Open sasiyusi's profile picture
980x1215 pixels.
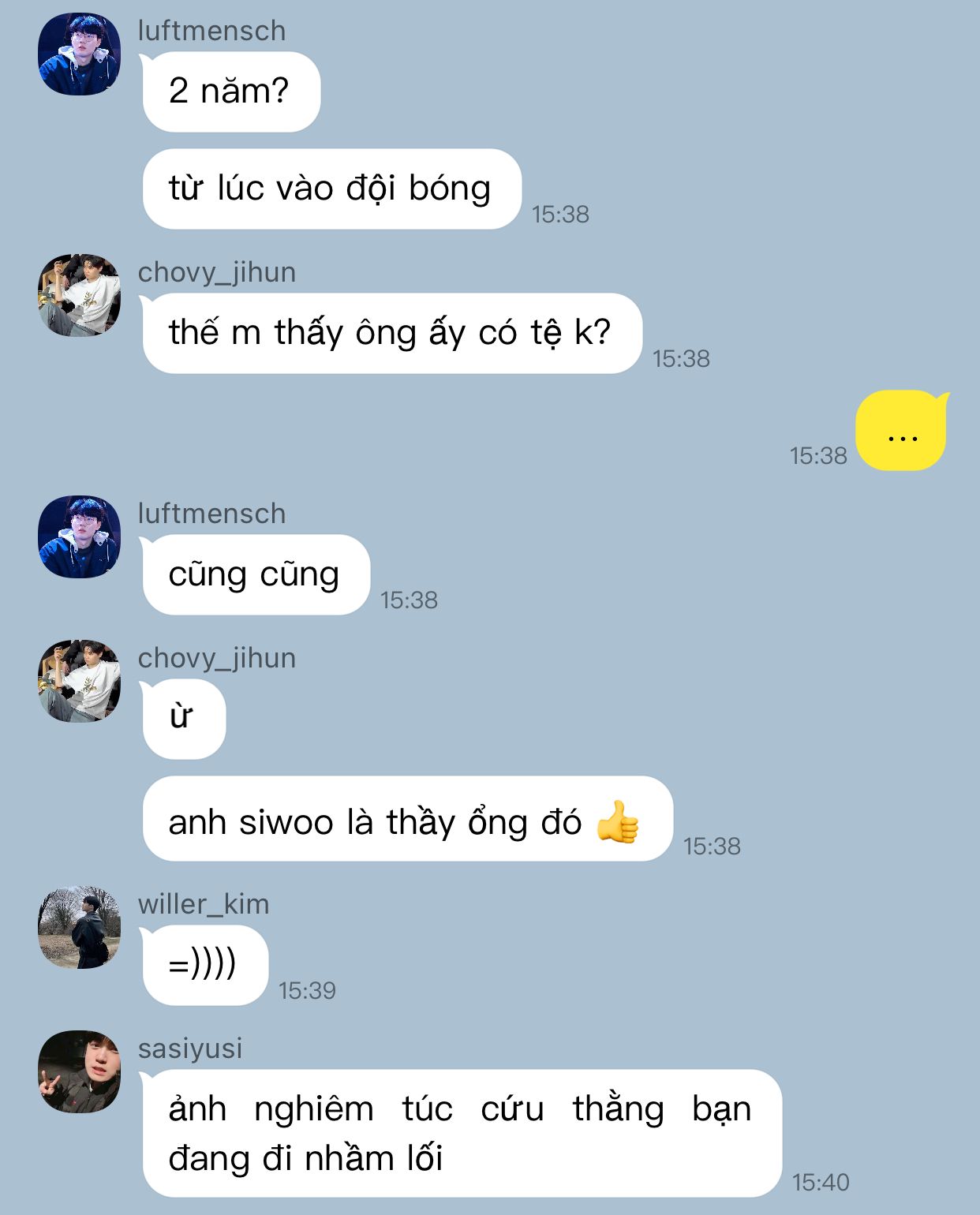79,1071
